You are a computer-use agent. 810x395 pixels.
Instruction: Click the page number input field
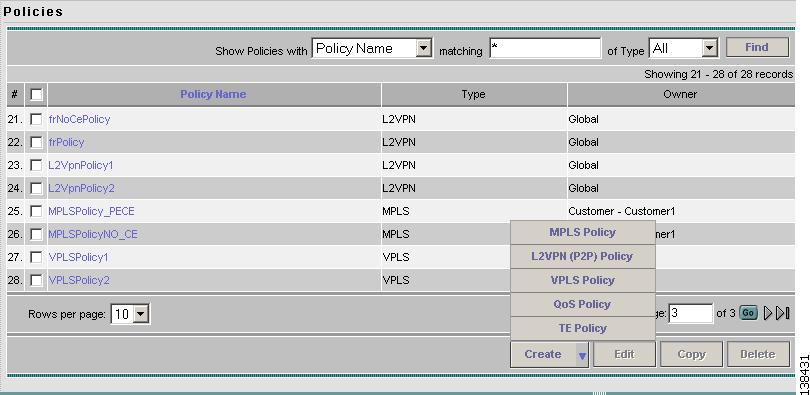(x=691, y=313)
